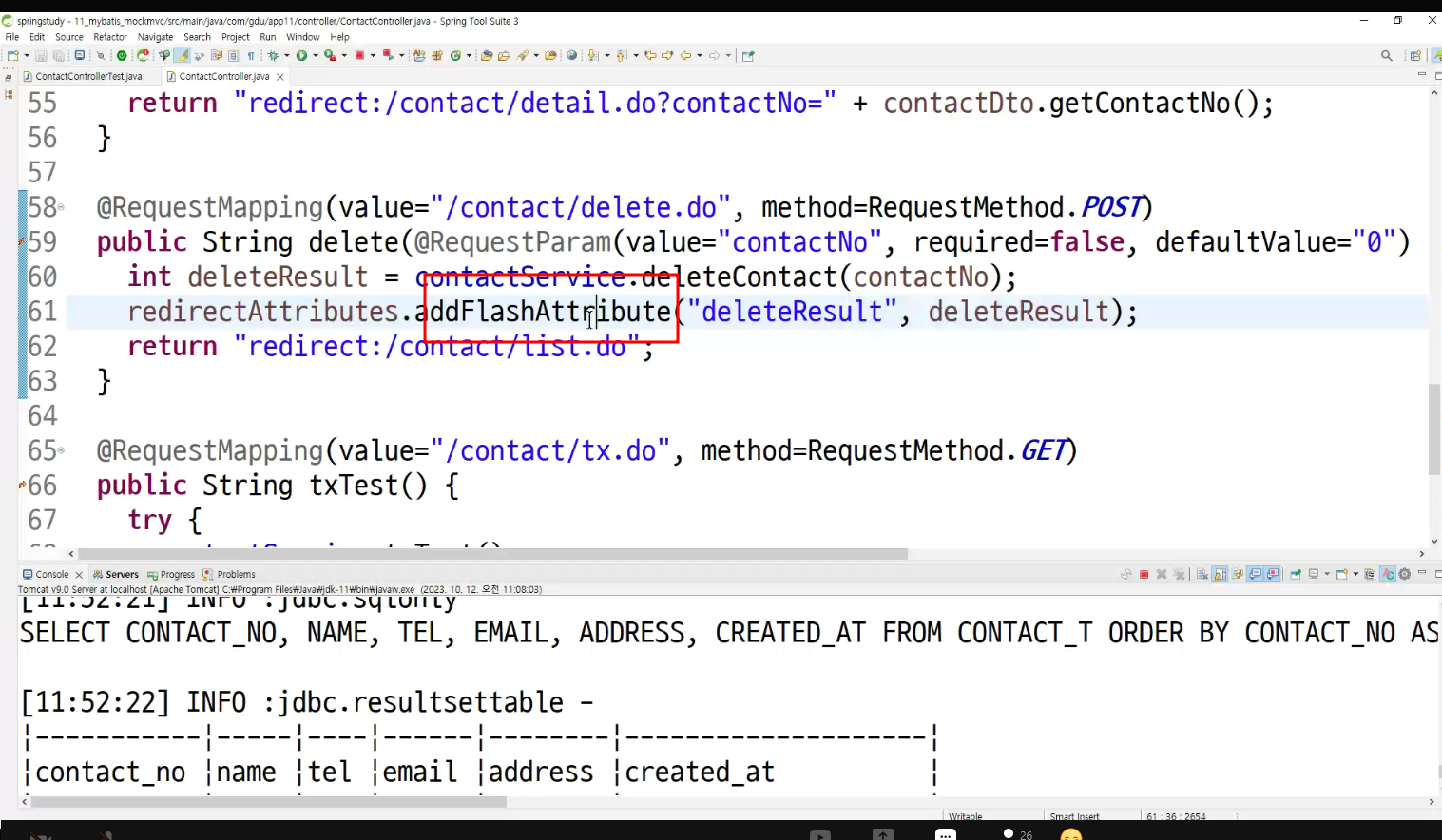
Task: Toggle Word Wrap console icon
Action: [1237, 574]
